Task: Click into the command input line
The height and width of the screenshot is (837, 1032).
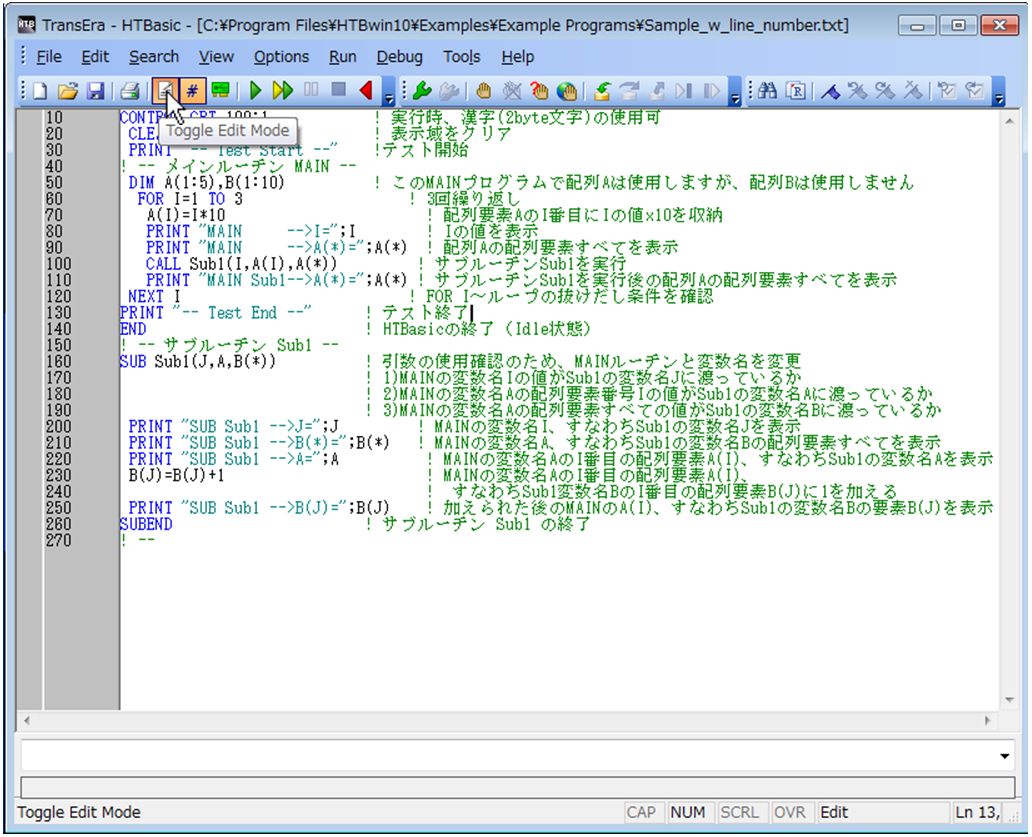Action: [x=508, y=756]
